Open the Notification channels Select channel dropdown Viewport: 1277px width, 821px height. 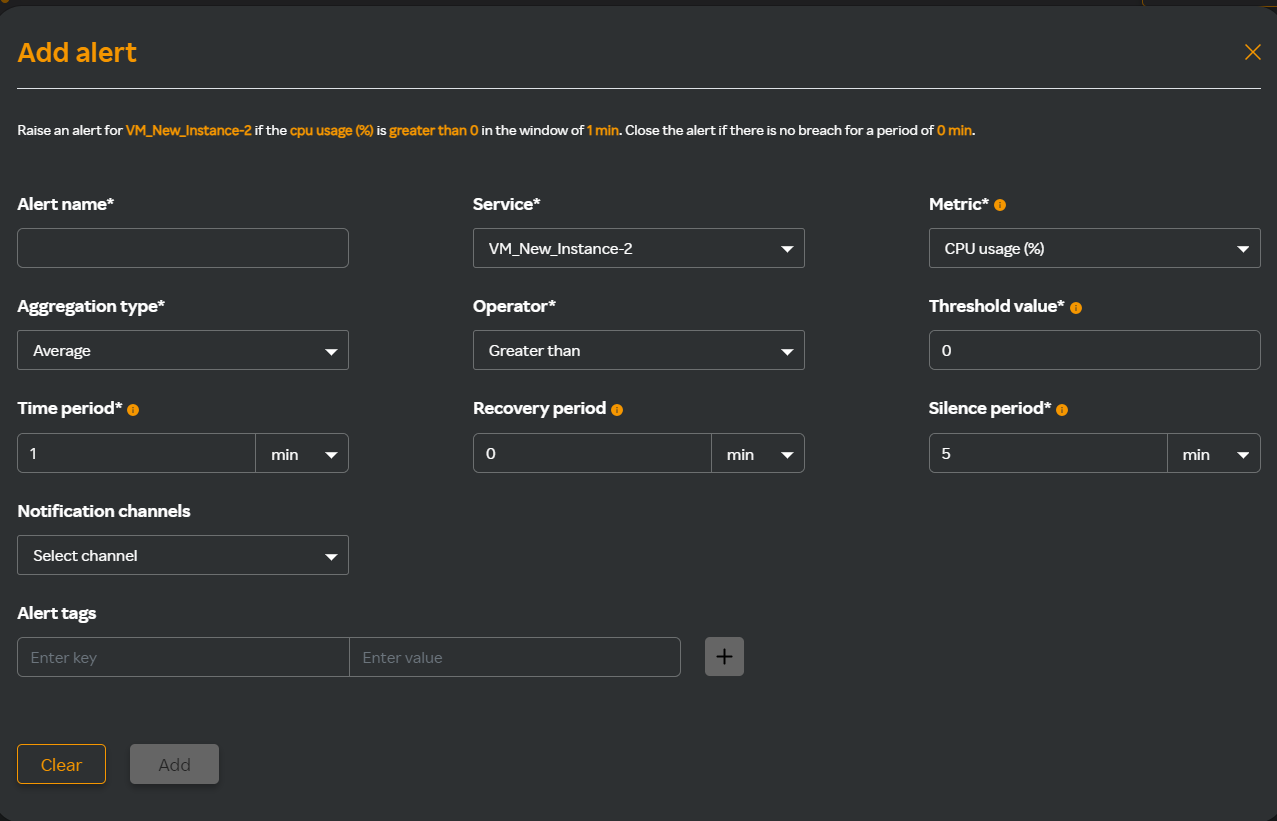coord(183,556)
